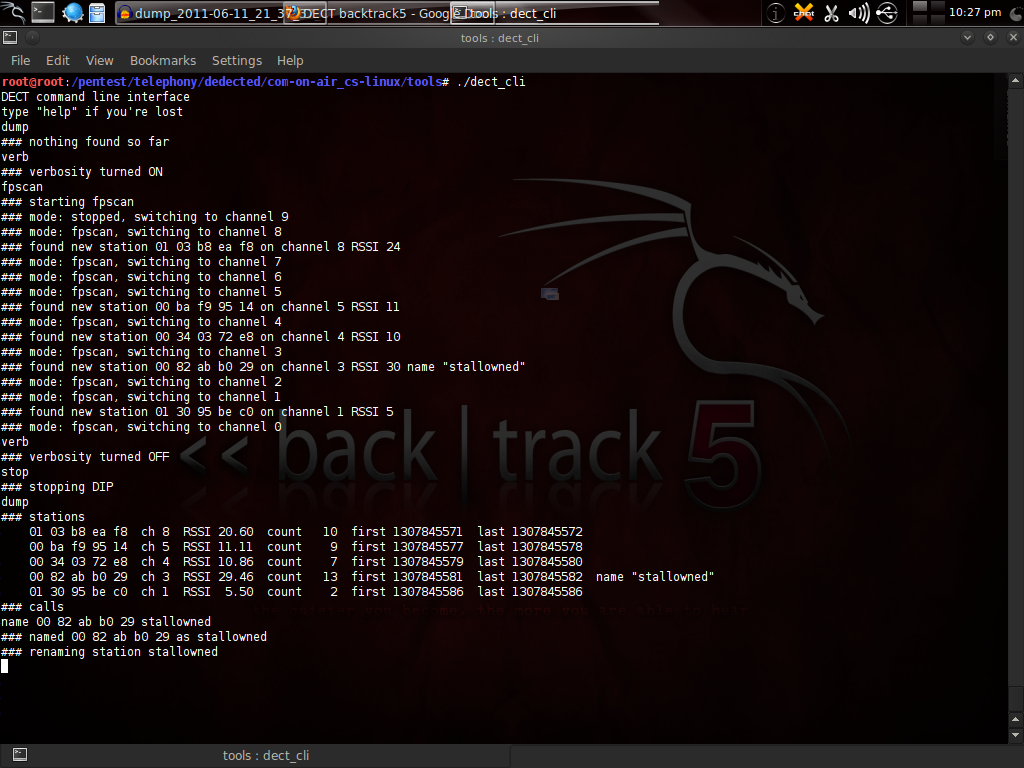Open the Bookmarks menu
Screen dimensions: 1024x768
[163, 60]
